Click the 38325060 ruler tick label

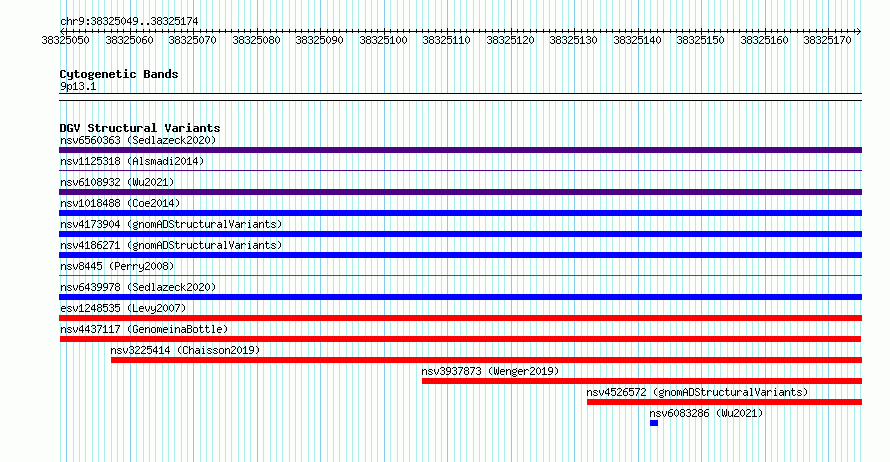point(129,40)
